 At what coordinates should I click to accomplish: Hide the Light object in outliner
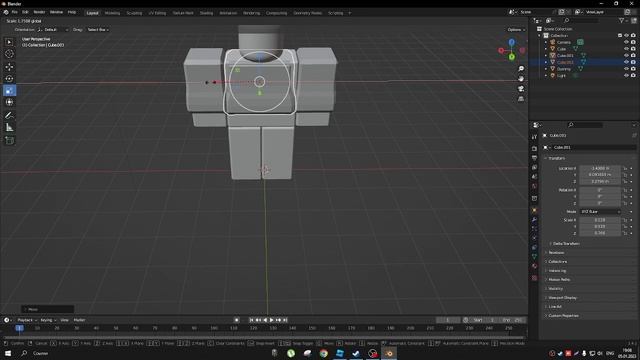point(626,76)
